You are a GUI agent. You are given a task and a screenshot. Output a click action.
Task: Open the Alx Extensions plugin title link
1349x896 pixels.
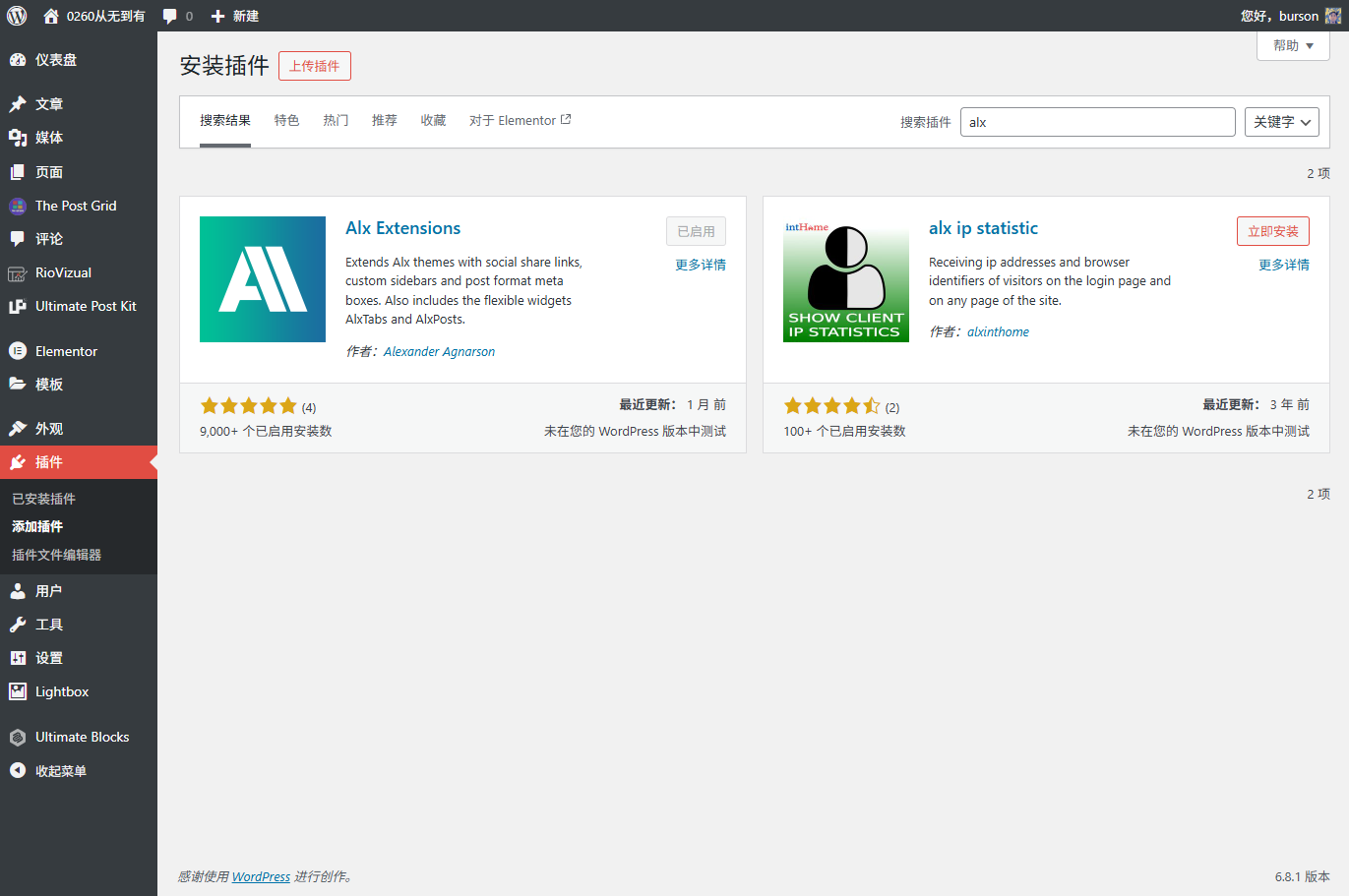402,228
